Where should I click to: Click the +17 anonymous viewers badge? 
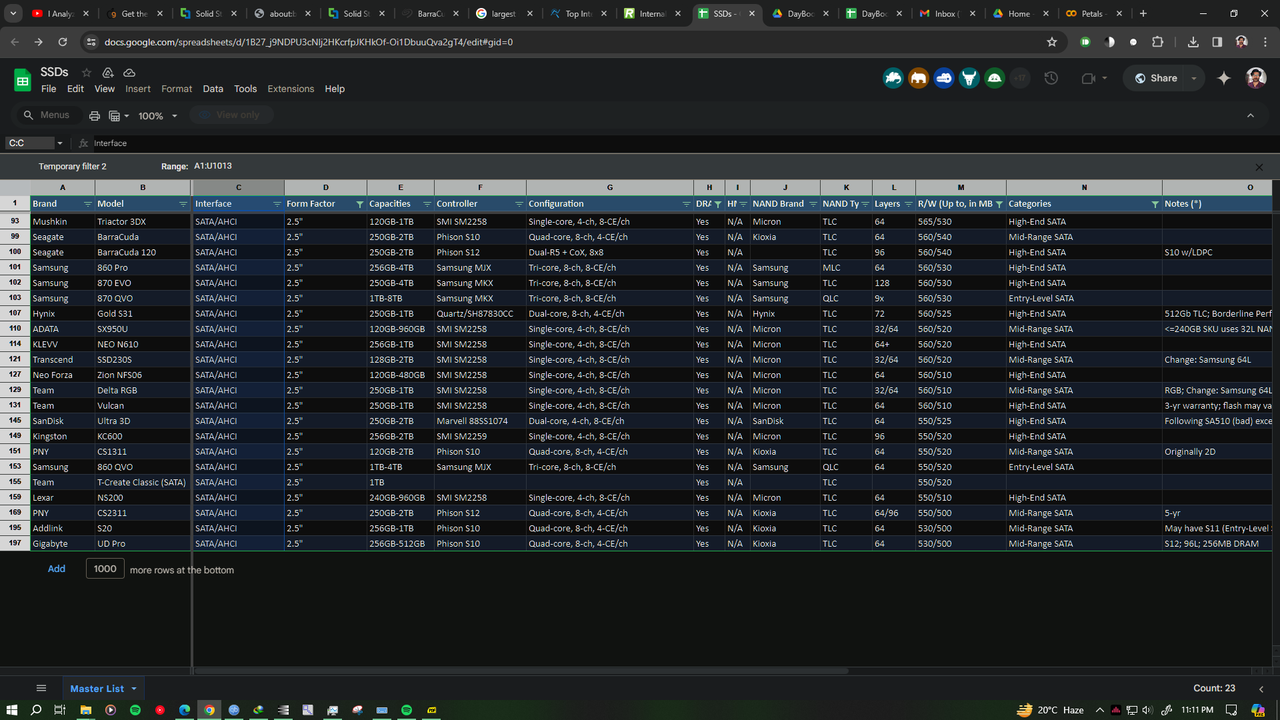point(1020,78)
